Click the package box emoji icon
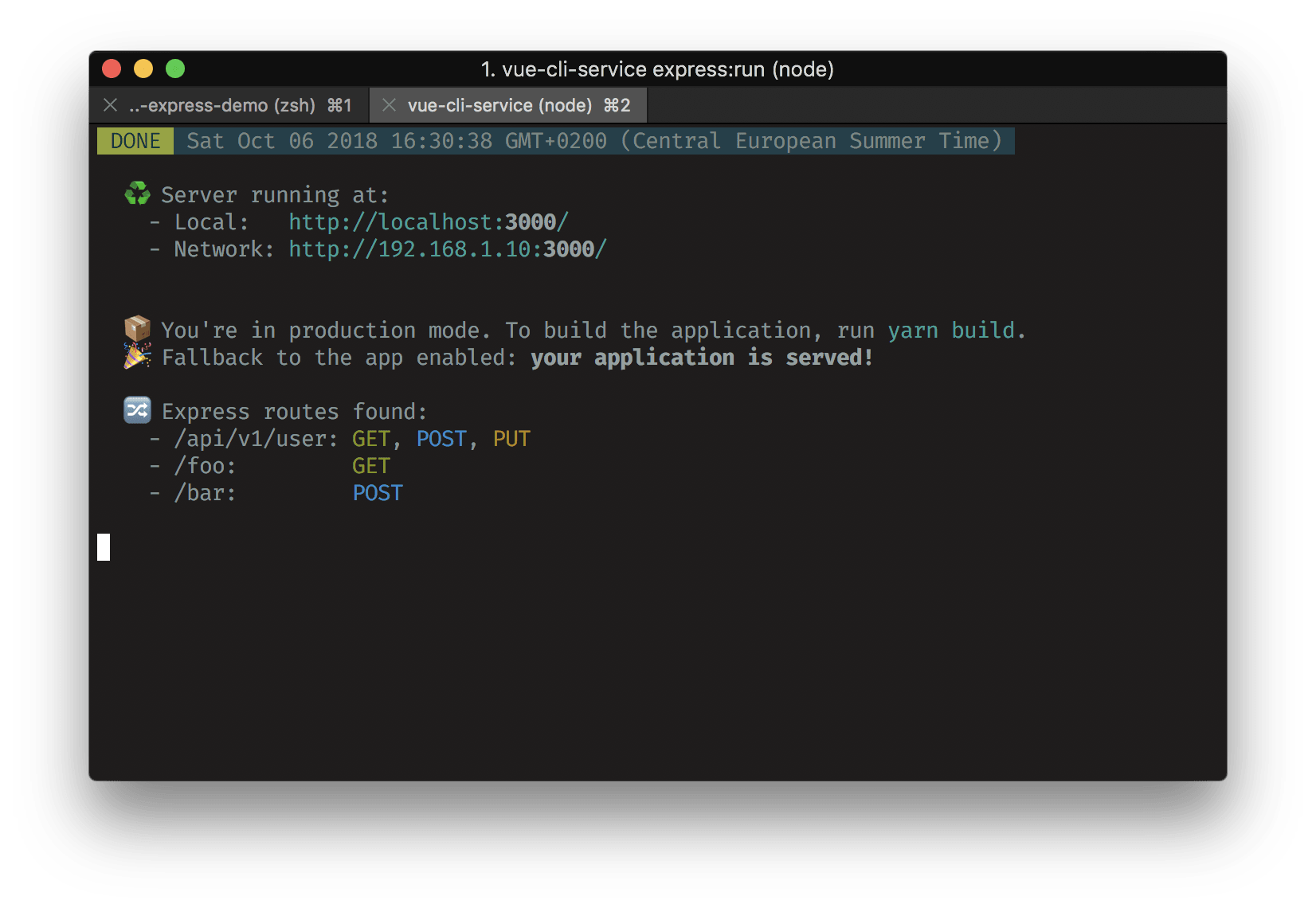 click(x=138, y=328)
